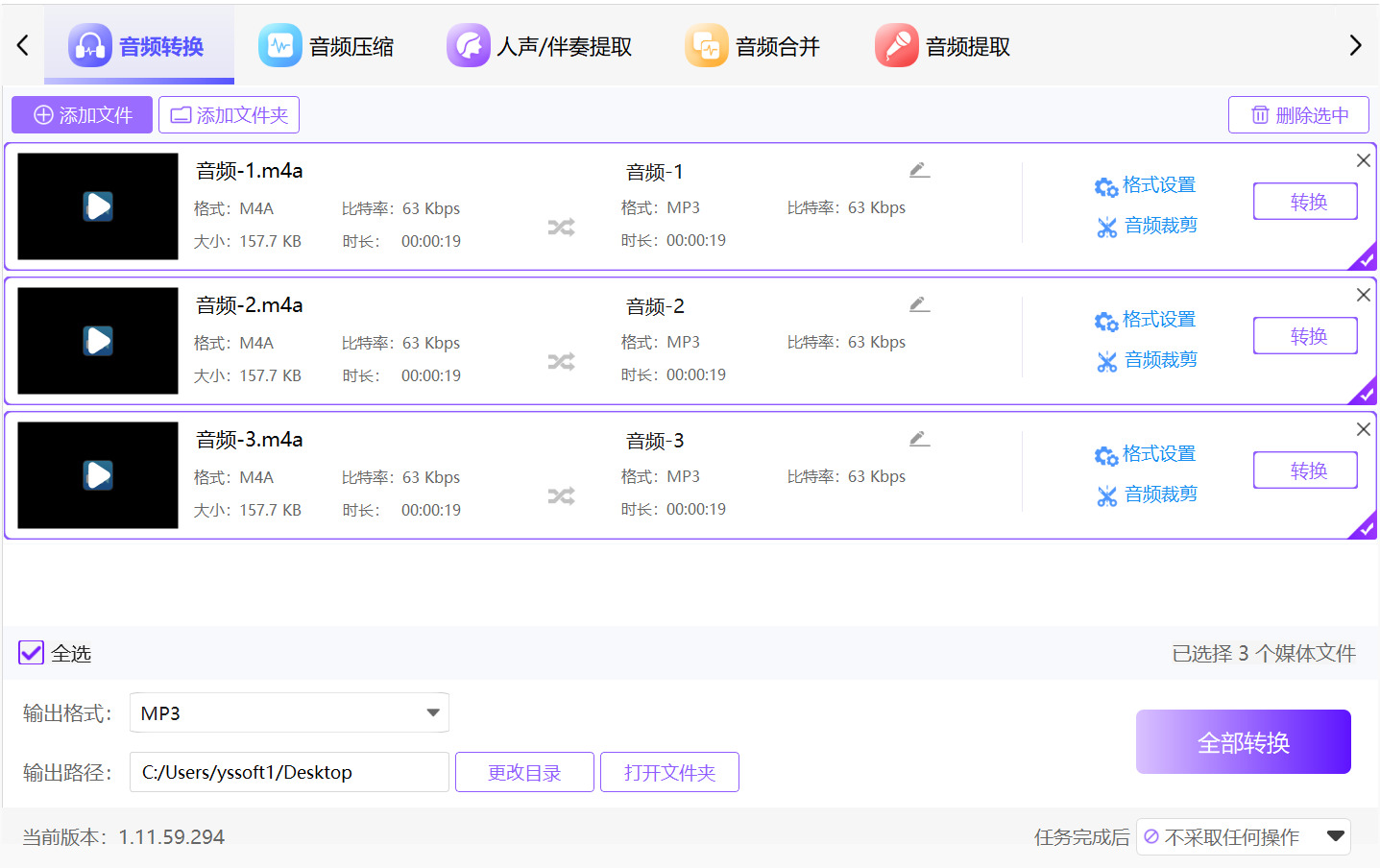Viewport: 1380px width, 868px height.
Task: Toggle selection checkmark corner of 音频-3 row
Action: (1366, 528)
